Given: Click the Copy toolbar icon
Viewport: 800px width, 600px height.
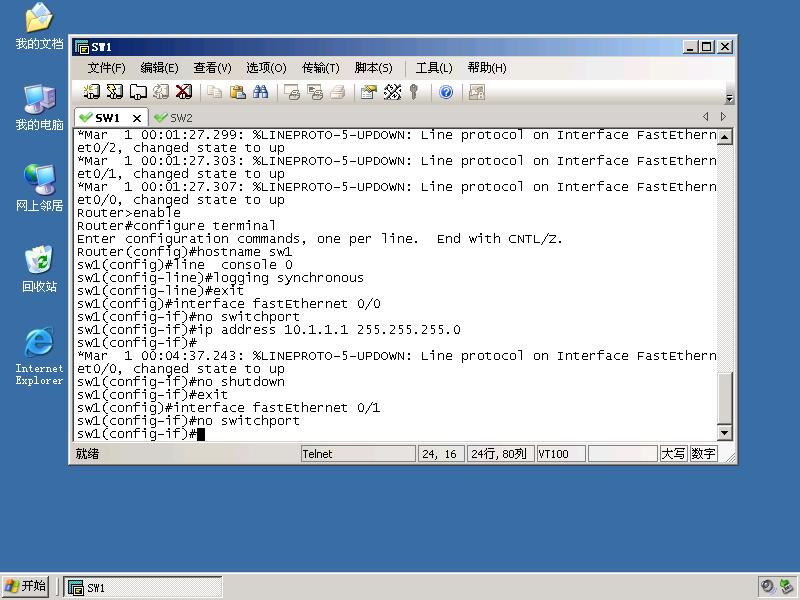Looking at the screenshot, I should (x=214, y=92).
